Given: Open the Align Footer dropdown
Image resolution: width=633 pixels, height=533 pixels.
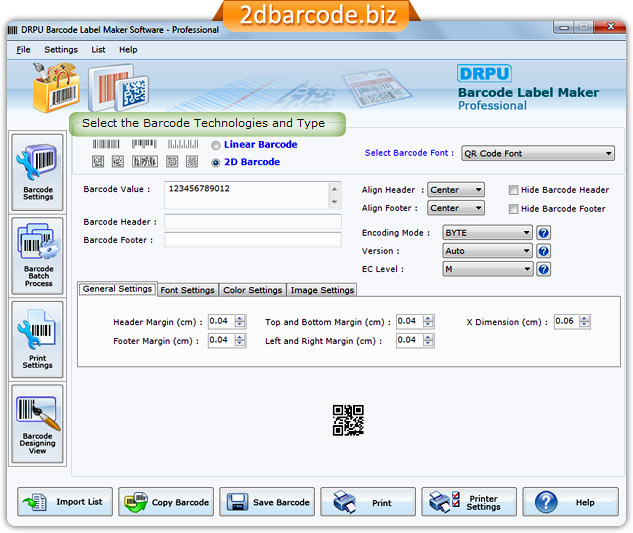Looking at the screenshot, I should click(x=456, y=208).
